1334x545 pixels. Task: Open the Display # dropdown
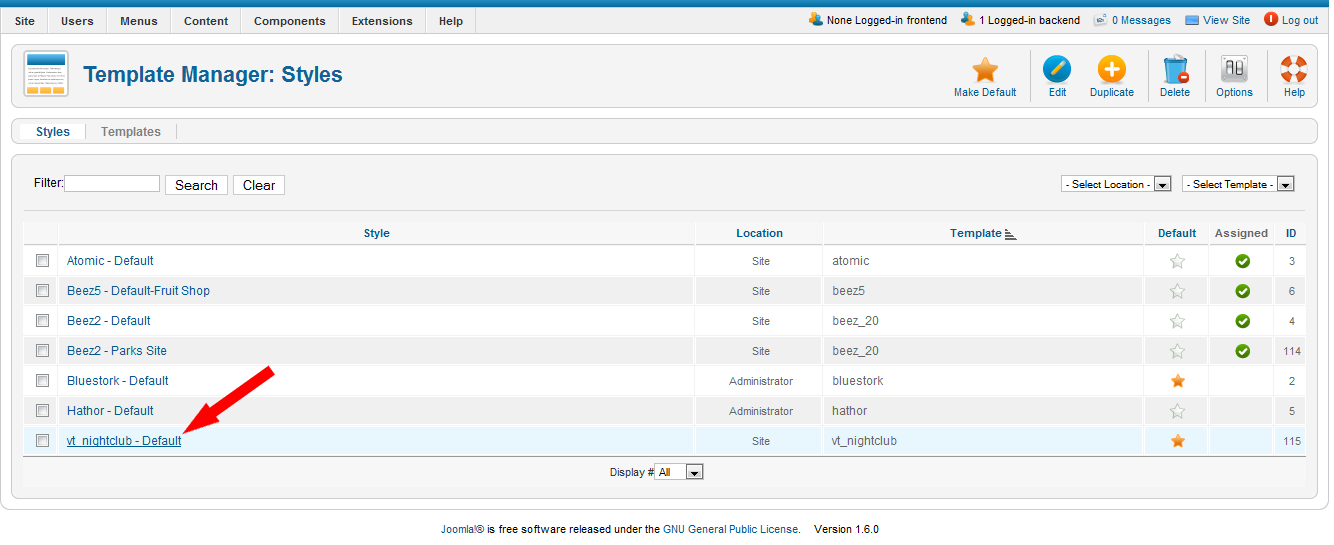coord(679,472)
